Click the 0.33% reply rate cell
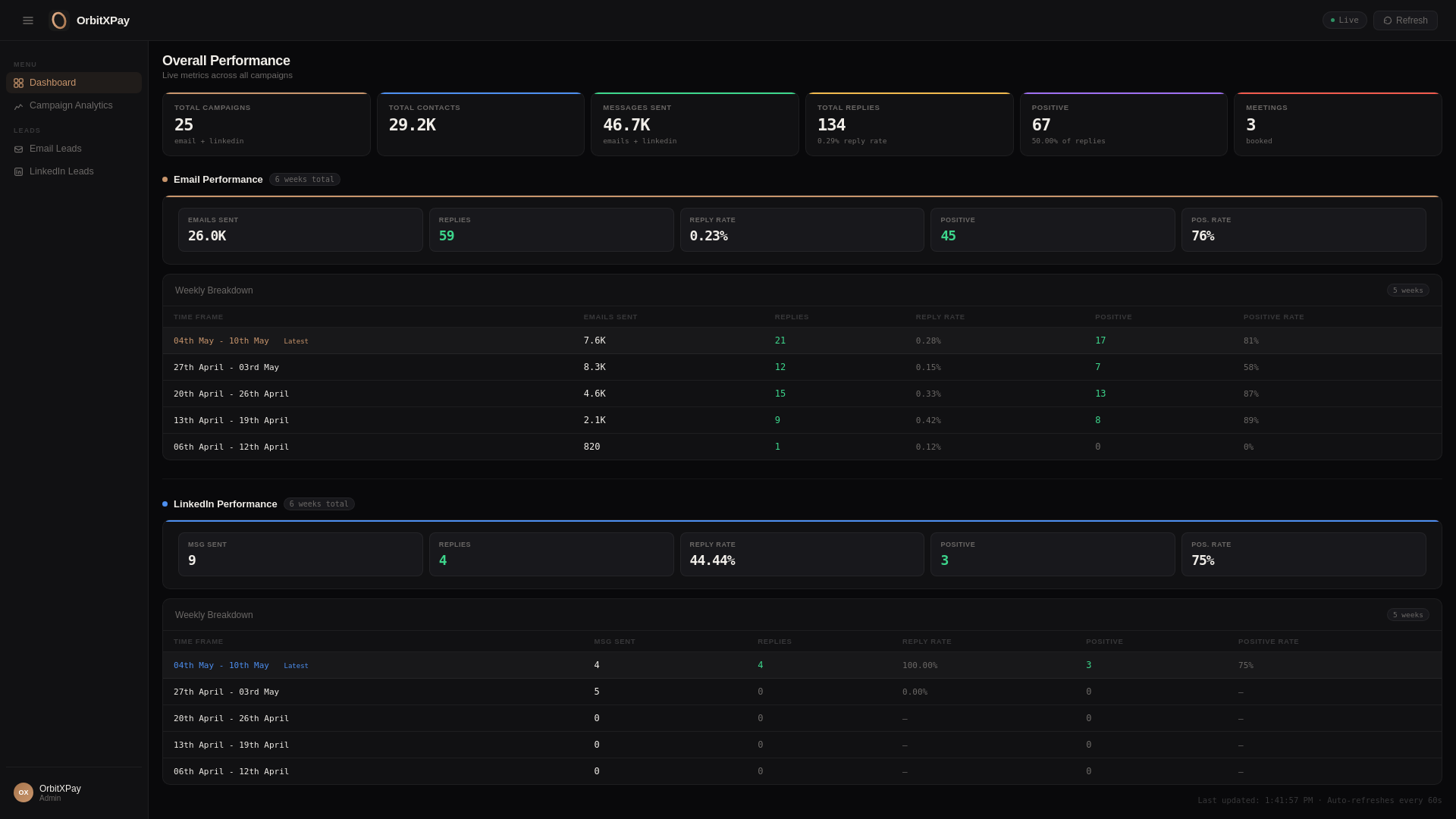The image size is (1456, 819). 928,394
